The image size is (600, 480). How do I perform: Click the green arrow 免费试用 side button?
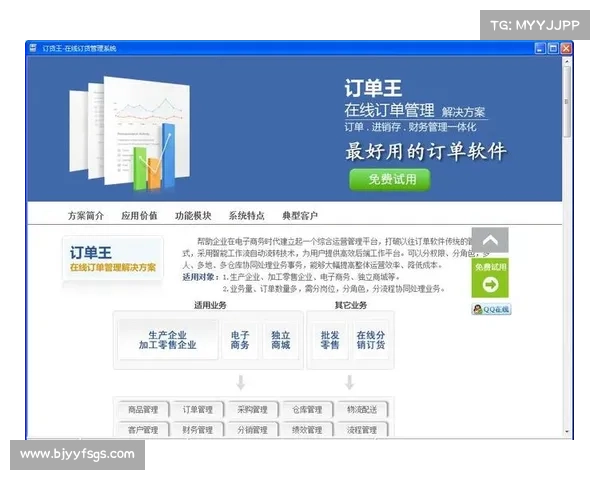[x=490, y=278]
